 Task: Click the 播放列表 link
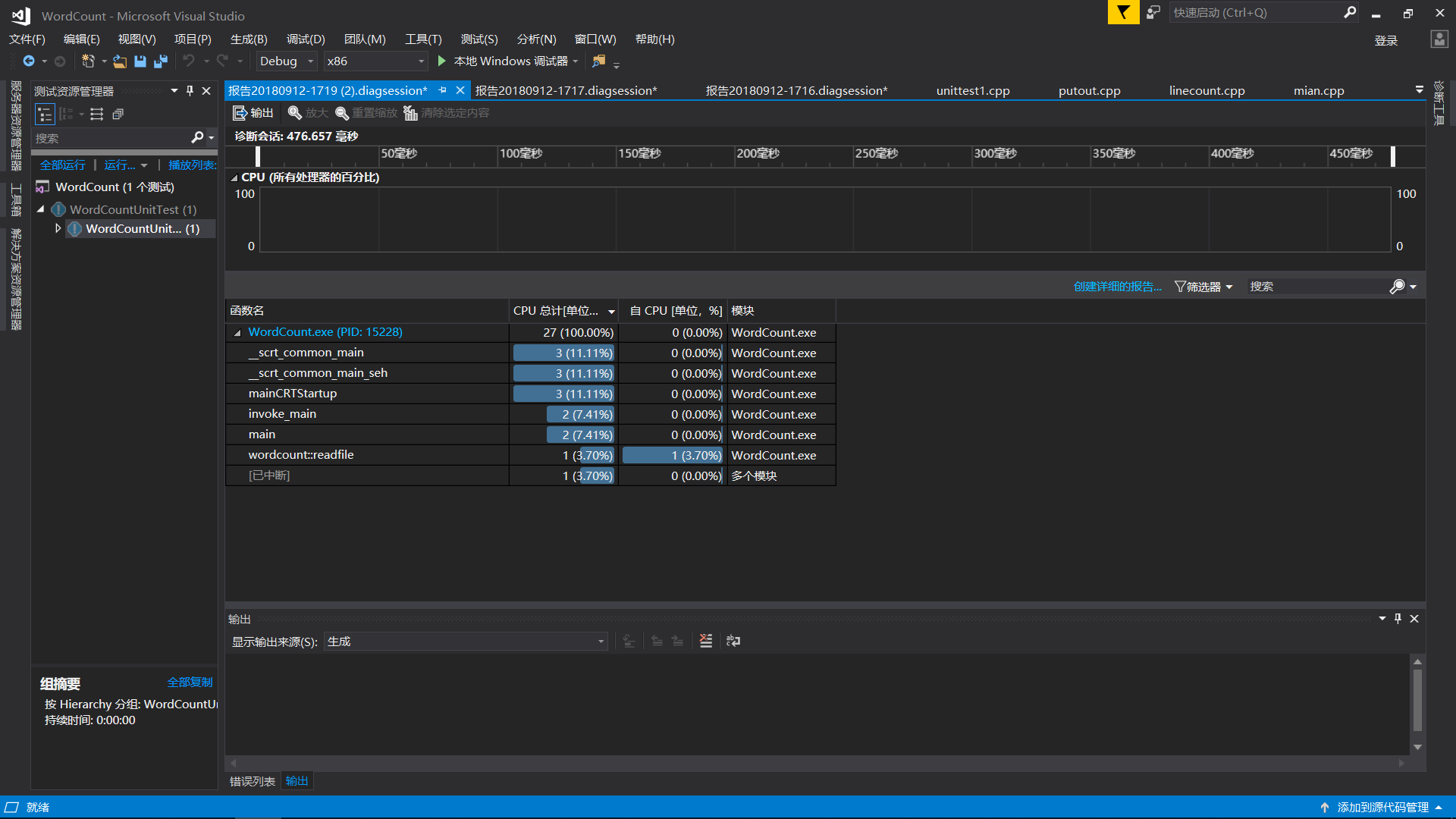(x=192, y=165)
